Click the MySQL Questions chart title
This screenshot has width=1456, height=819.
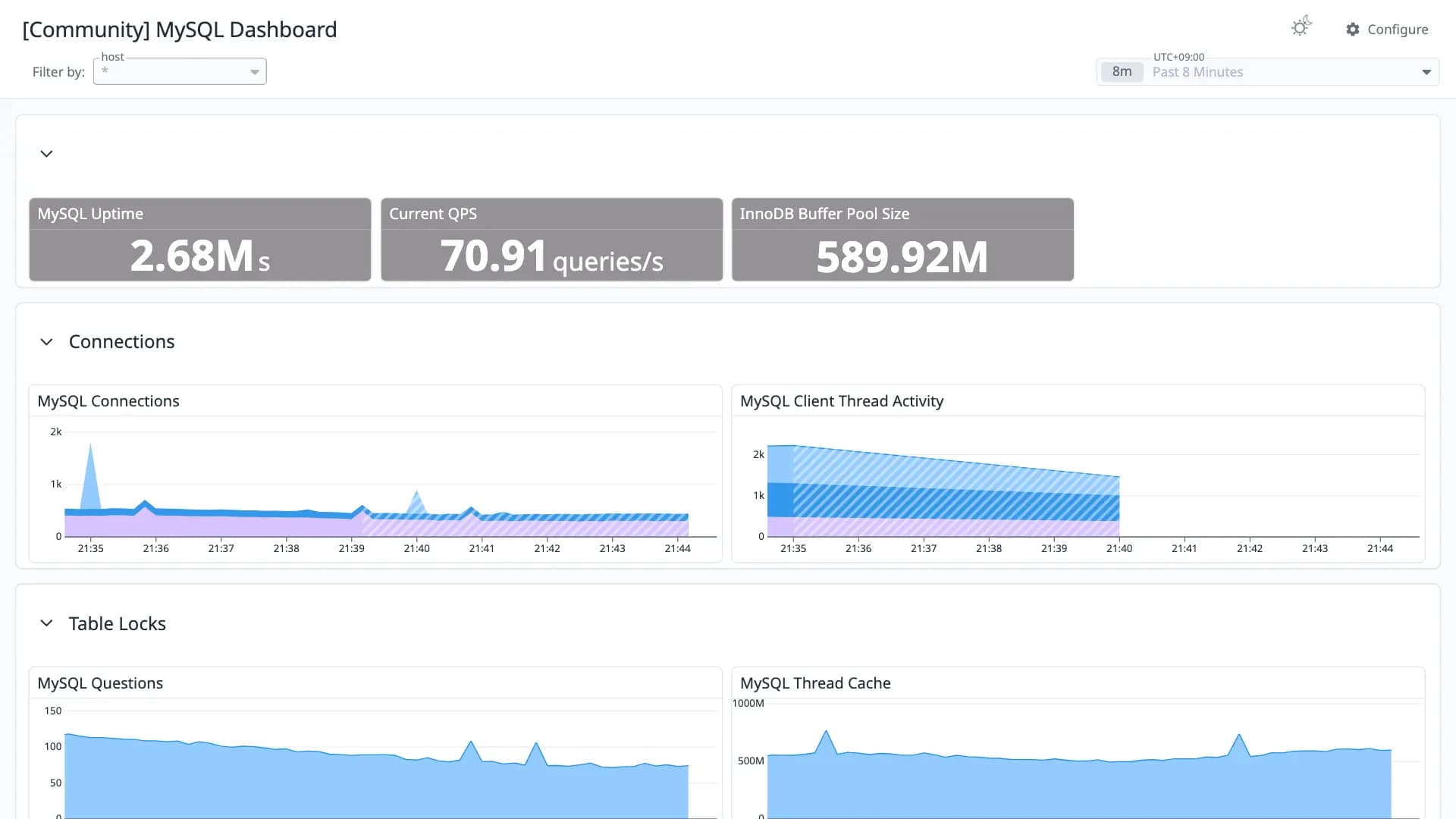coord(100,683)
